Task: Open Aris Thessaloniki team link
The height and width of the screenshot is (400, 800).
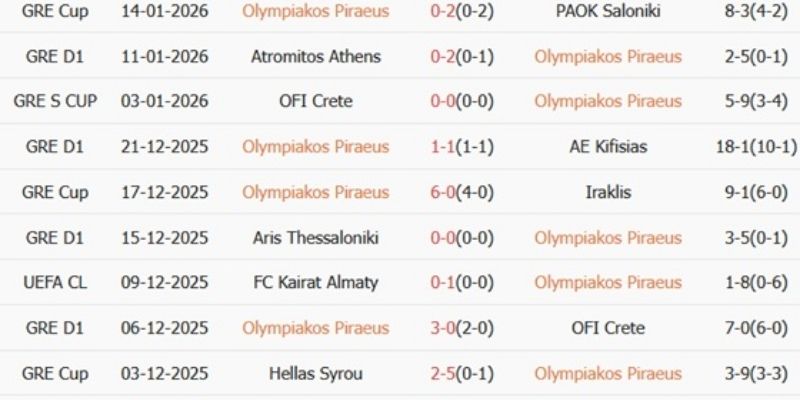Action: (x=316, y=238)
